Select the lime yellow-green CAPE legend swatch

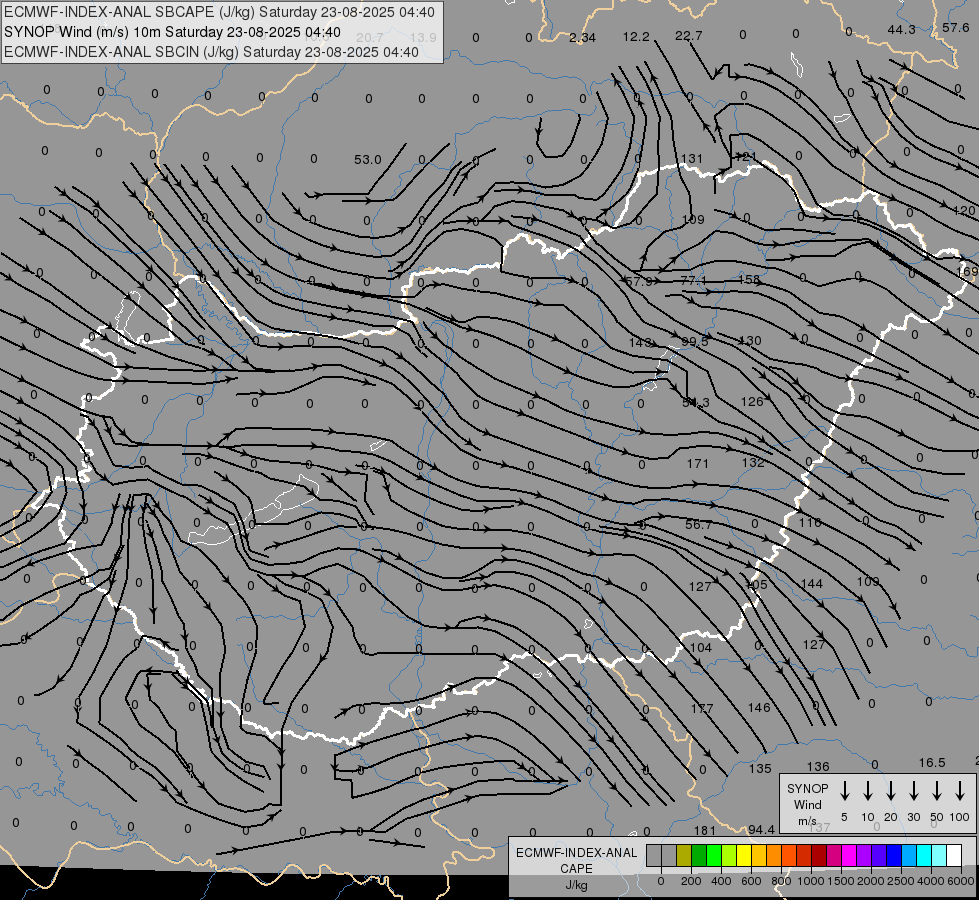tap(729, 855)
